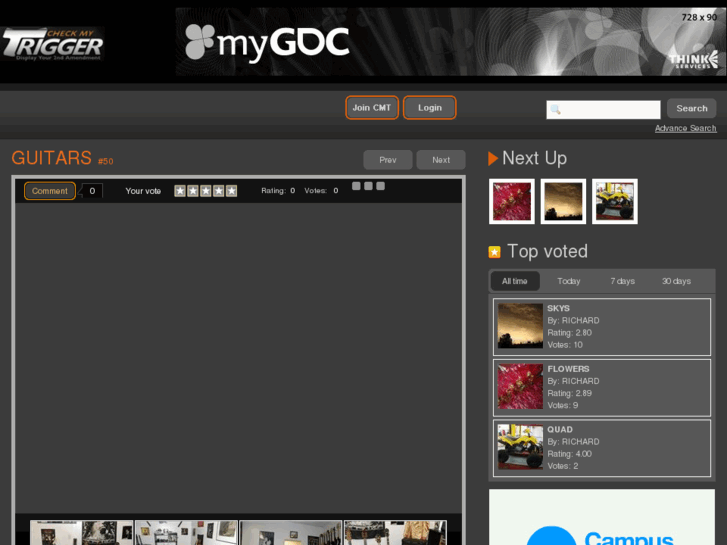Rate one star in Your vote
The width and height of the screenshot is (727, 545).
coord(180,191)
